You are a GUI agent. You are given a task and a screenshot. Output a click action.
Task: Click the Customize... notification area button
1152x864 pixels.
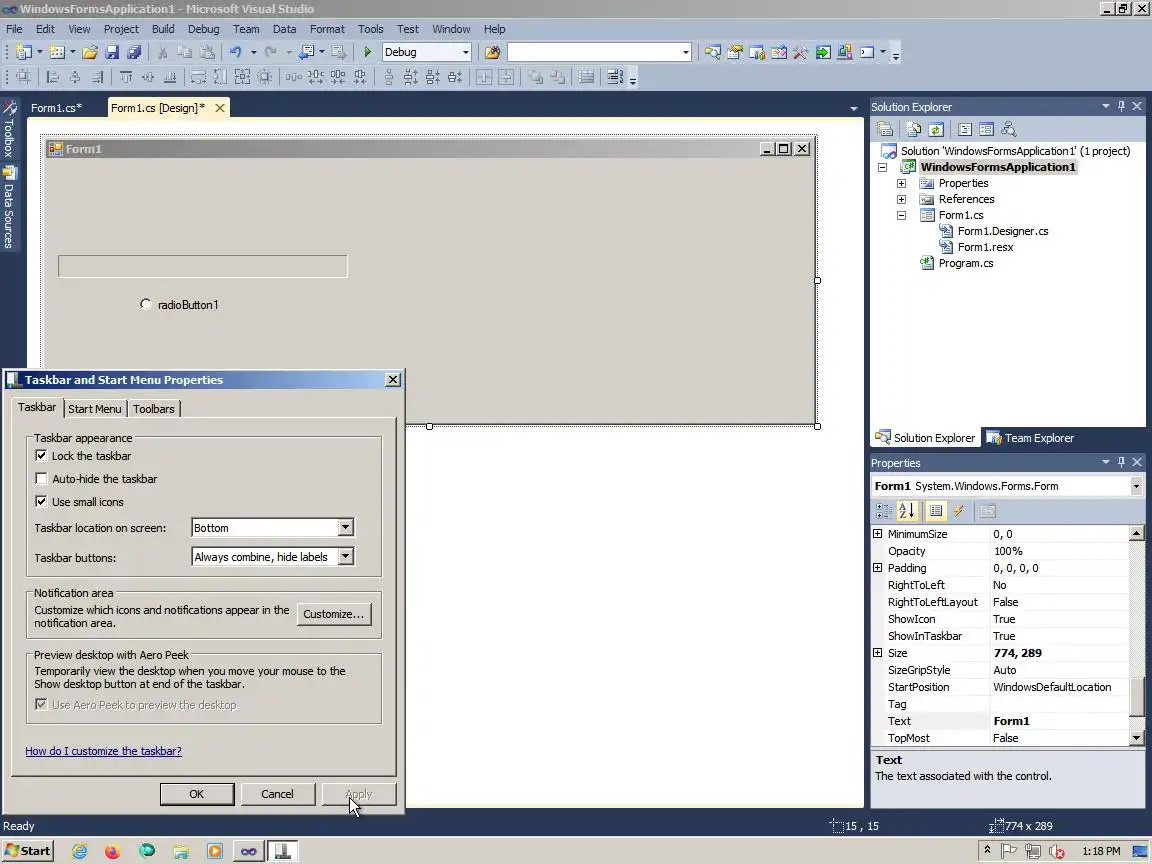[334, 613]
